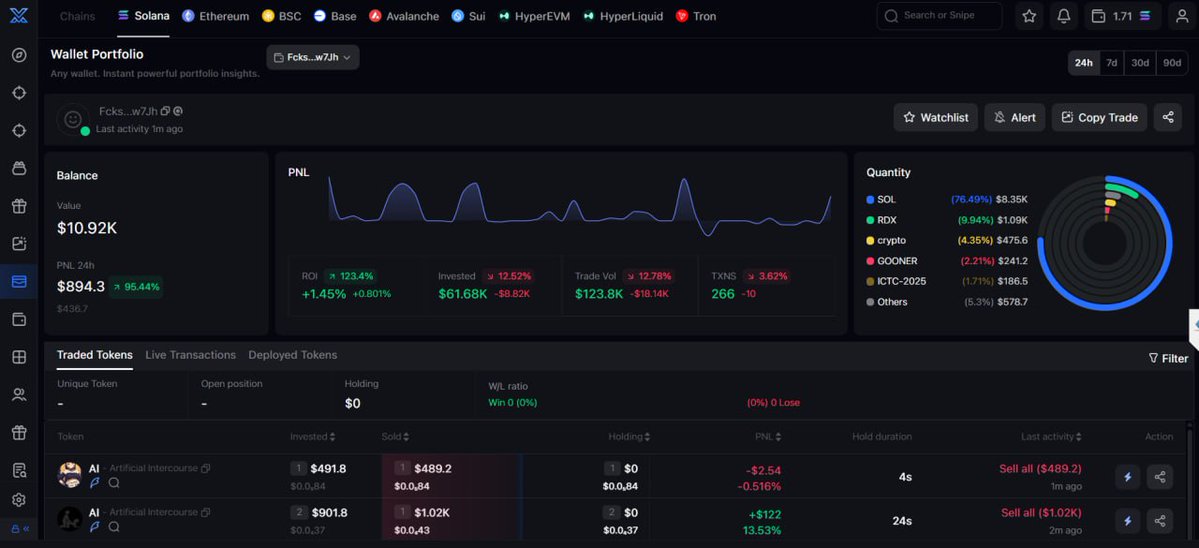Sort table by Last activity column
1199x548 pixels.
(x=1051, y=436)
